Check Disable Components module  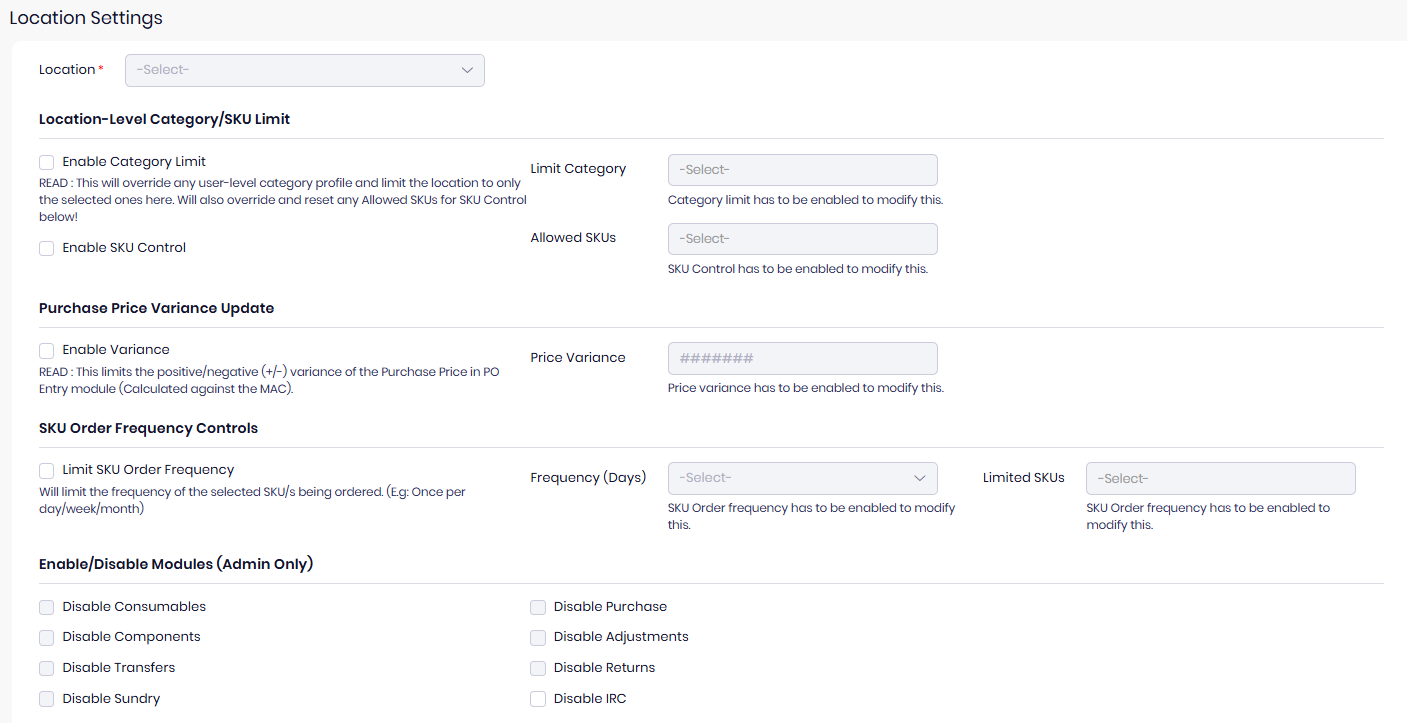(47, 637)
